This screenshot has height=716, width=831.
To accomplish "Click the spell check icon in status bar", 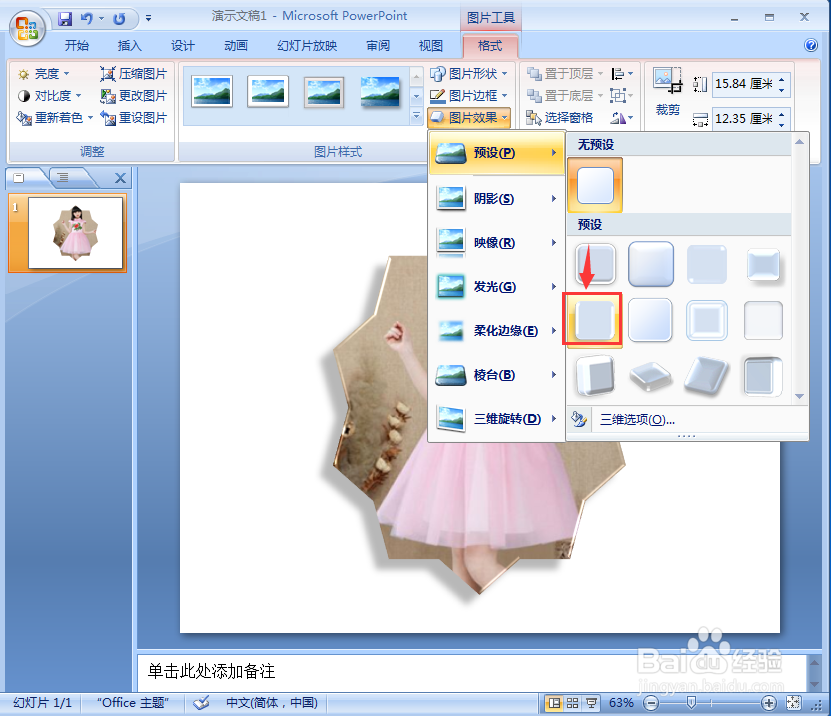I will (x=201, y=703).
